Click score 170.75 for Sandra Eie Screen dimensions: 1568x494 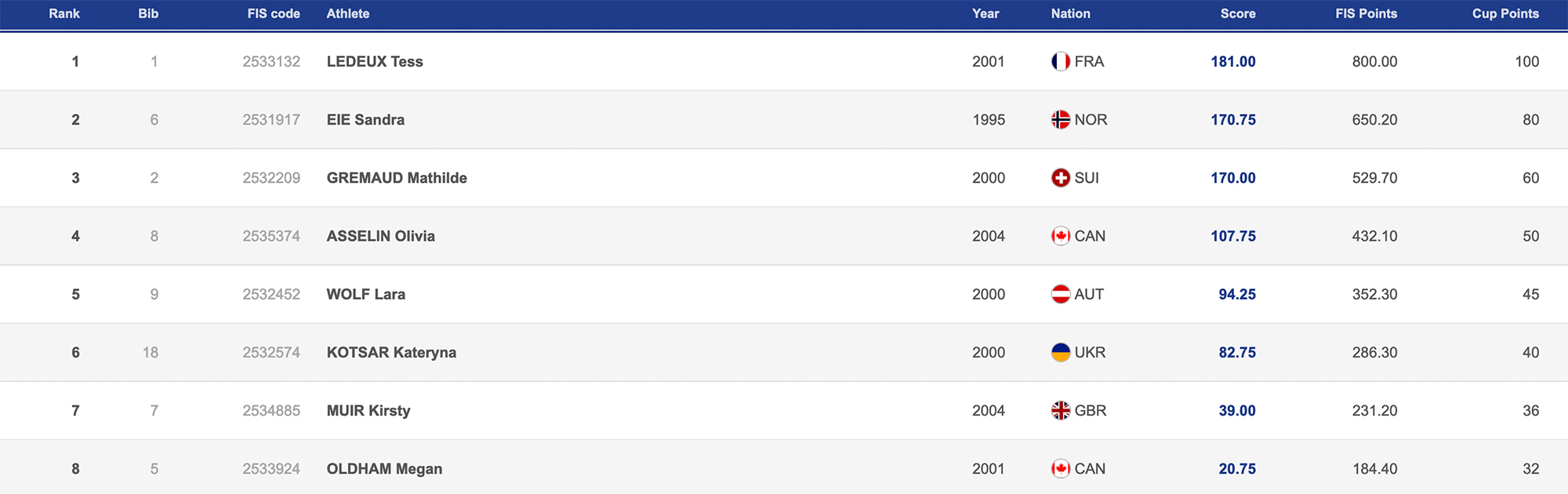pos(1232,120)
